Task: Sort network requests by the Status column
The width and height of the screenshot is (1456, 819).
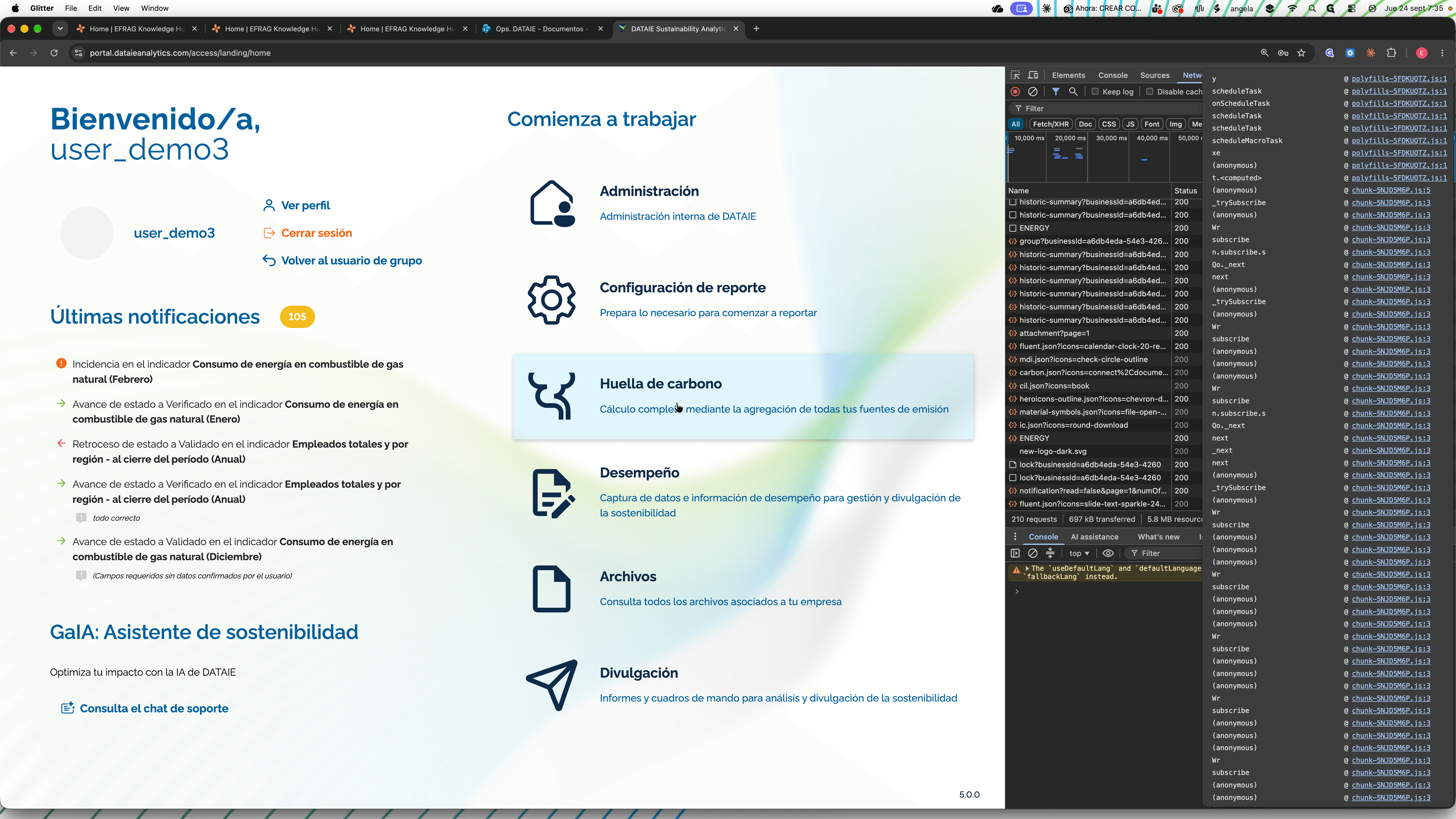Action: [x=1186, y=190]
